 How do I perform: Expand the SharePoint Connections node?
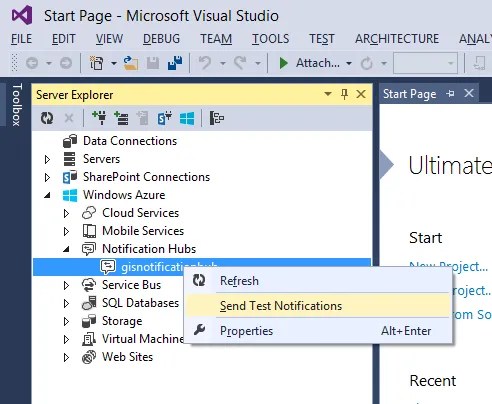click(47, 177)
